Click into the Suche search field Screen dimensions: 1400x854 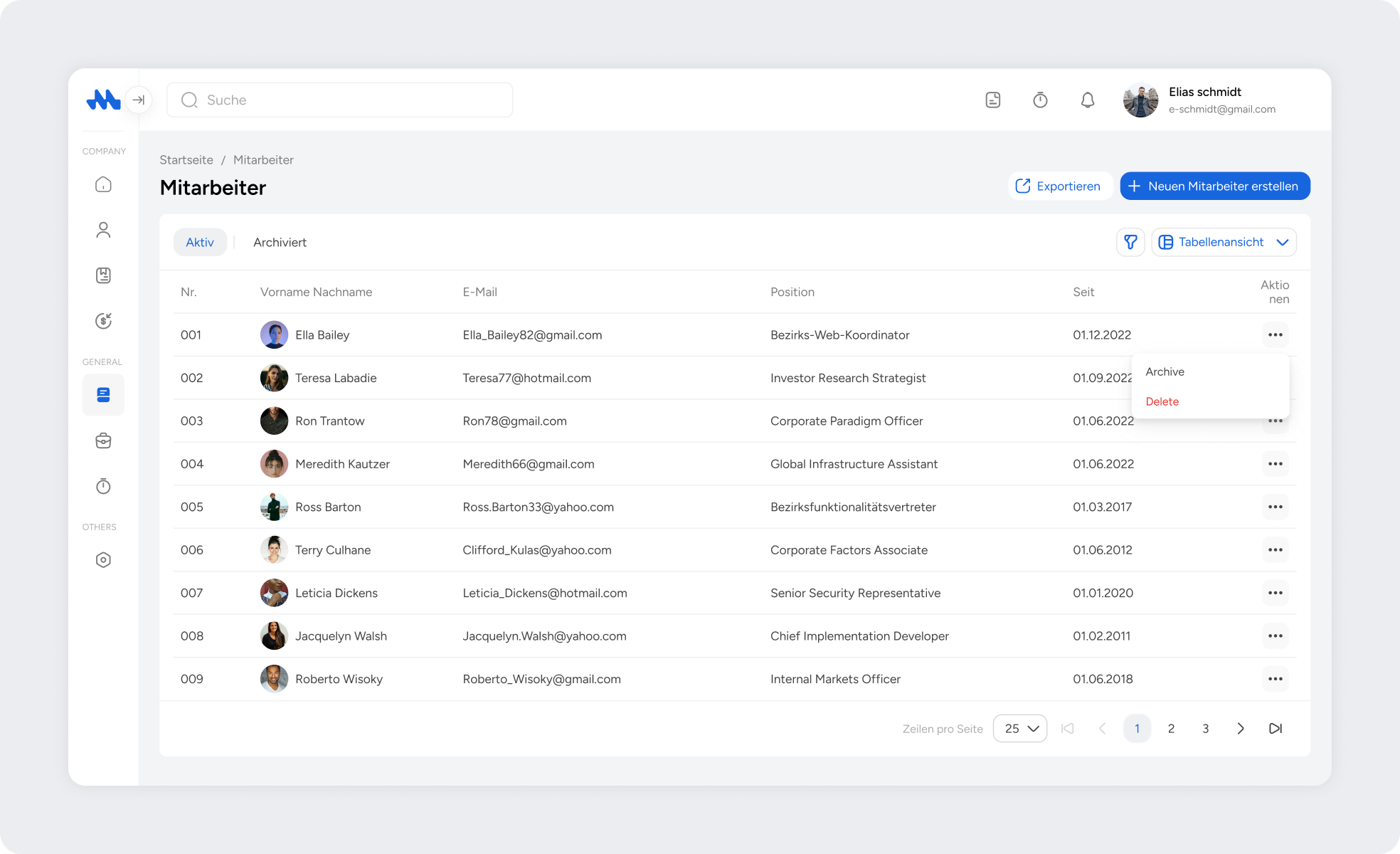pyautogui.click(x=340, y=100)
